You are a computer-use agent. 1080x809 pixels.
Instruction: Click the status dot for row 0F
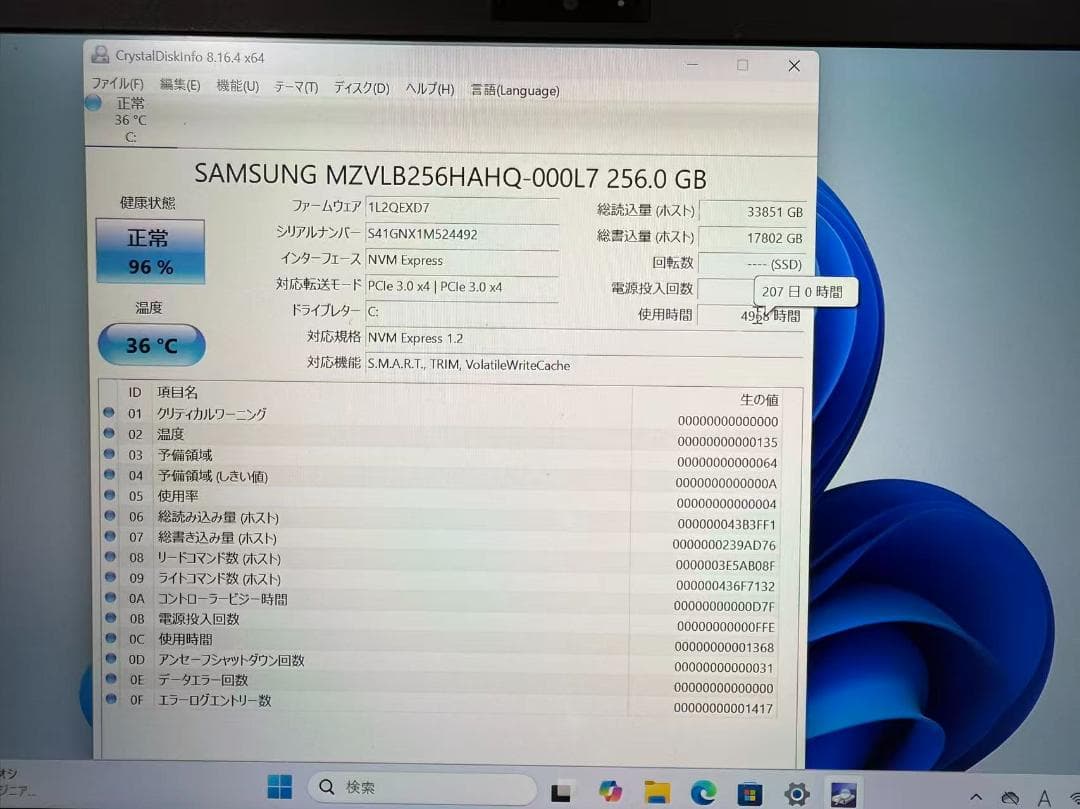(111, 699)
